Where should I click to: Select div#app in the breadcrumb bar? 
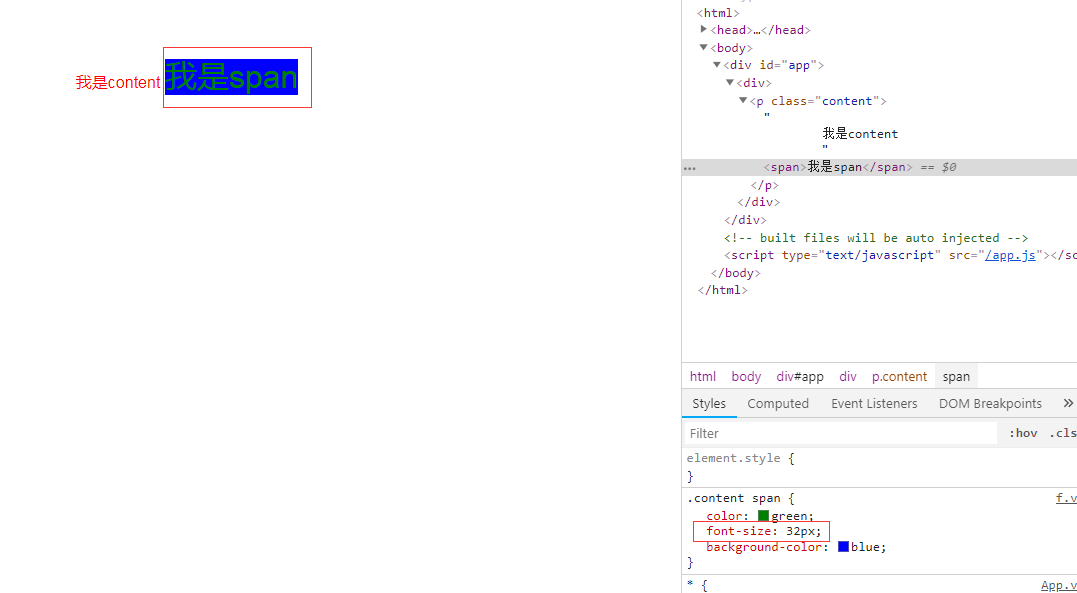click(800, 377)
